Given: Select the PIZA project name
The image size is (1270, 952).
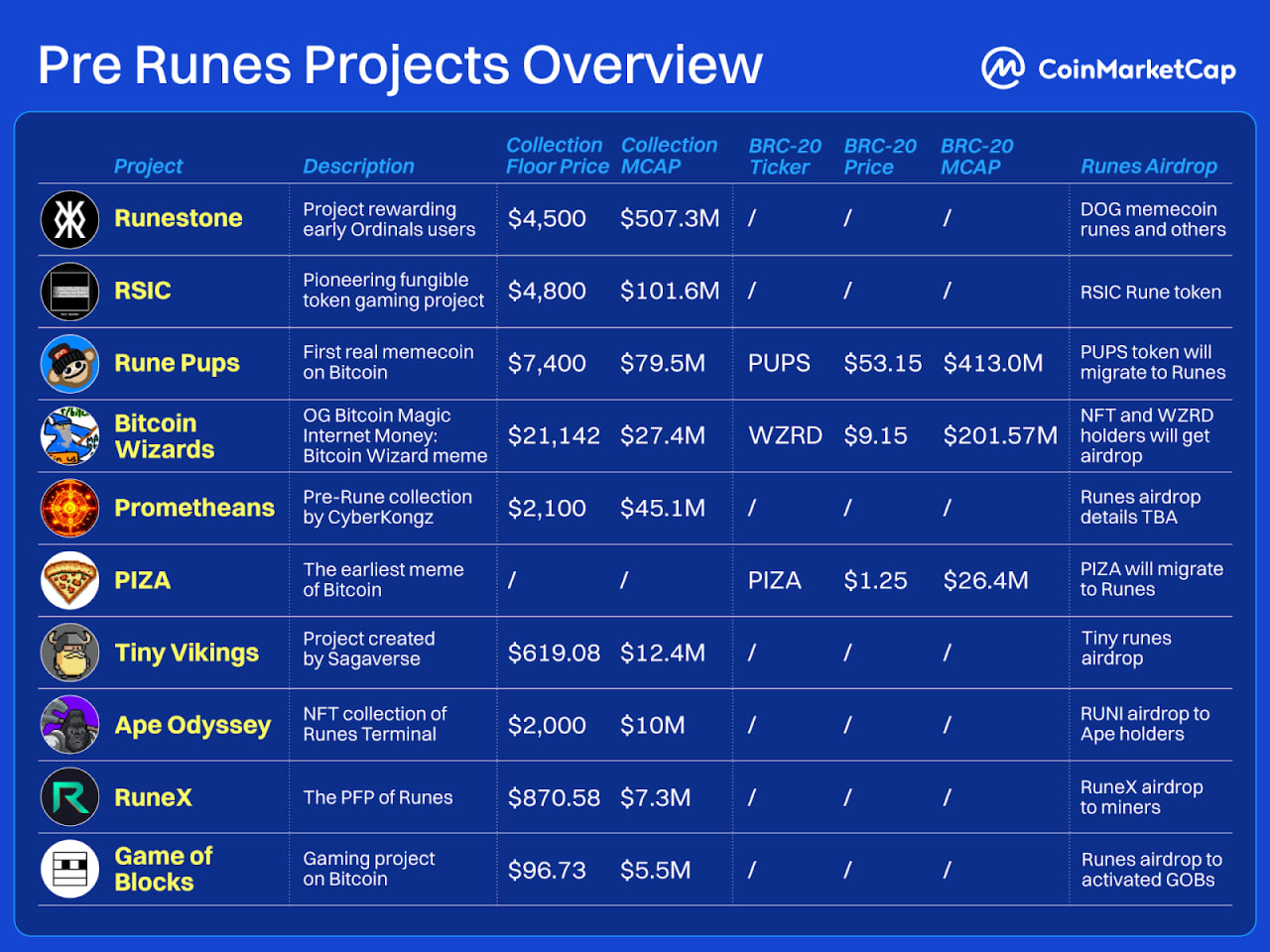Looking at the screenshot, I should [x=142, y=580].
